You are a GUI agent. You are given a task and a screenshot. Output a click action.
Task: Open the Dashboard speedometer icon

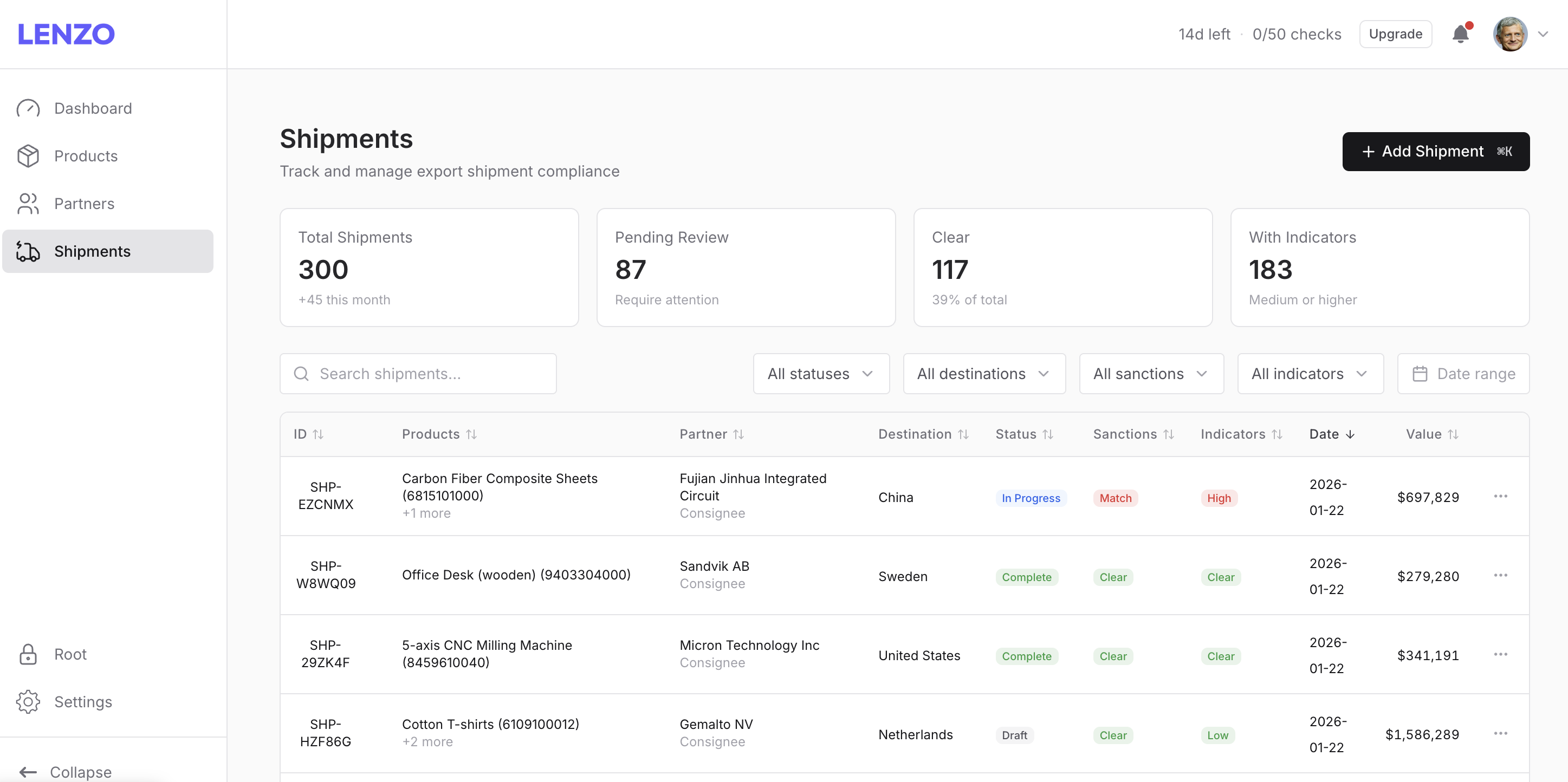coord(29,108)
